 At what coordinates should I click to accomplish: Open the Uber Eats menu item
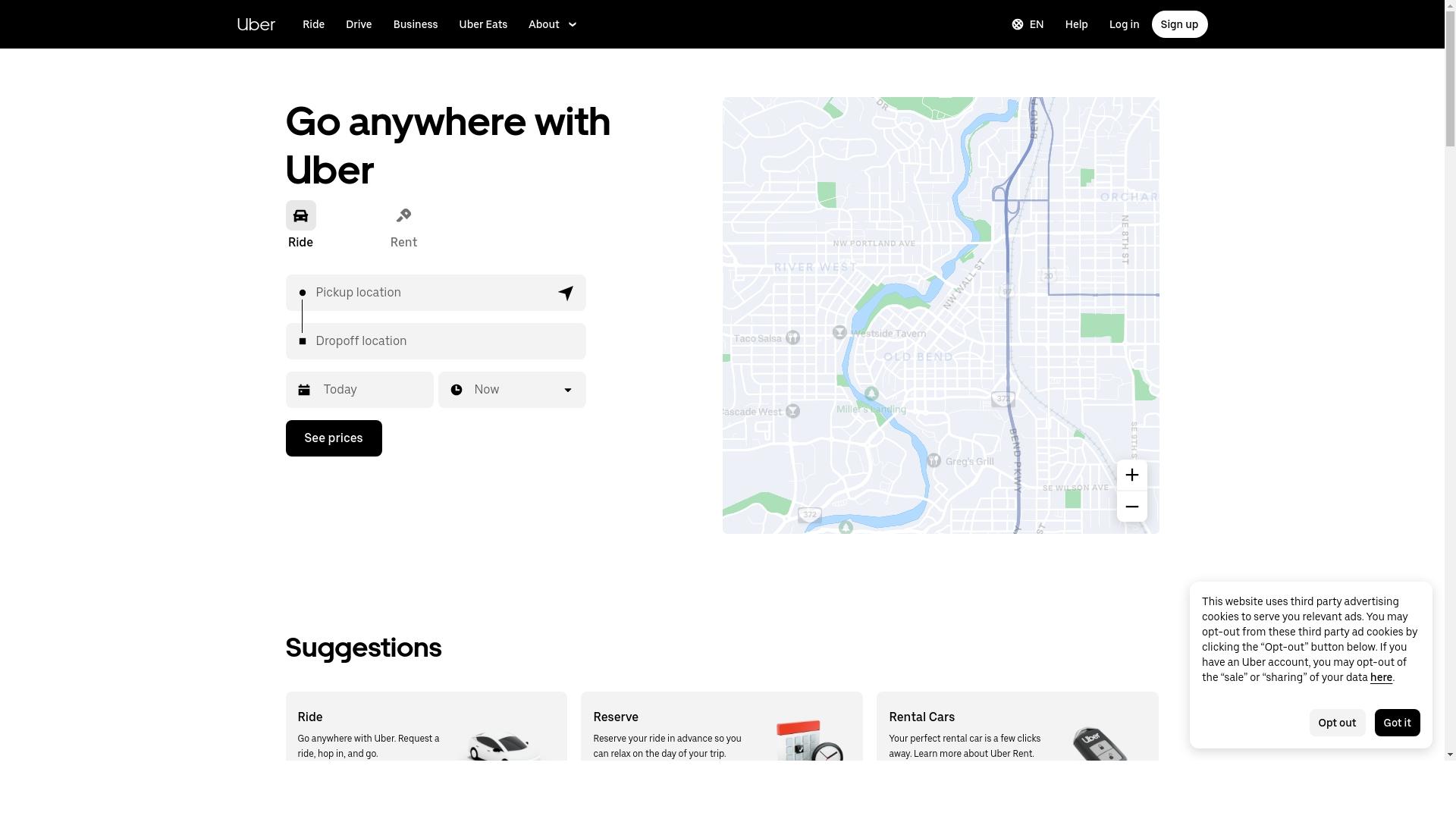tap(483, 24)
